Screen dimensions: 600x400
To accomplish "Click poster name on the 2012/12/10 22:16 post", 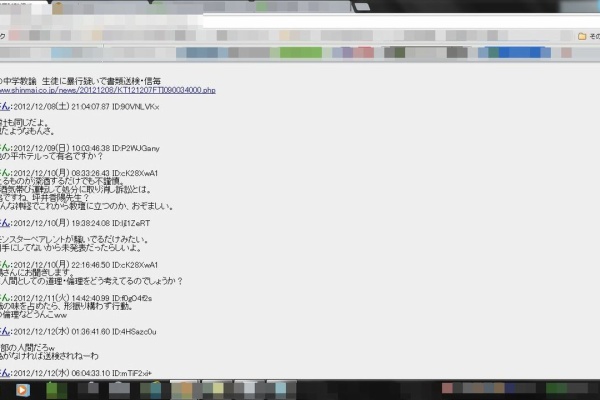I will (x=4, y=264).
